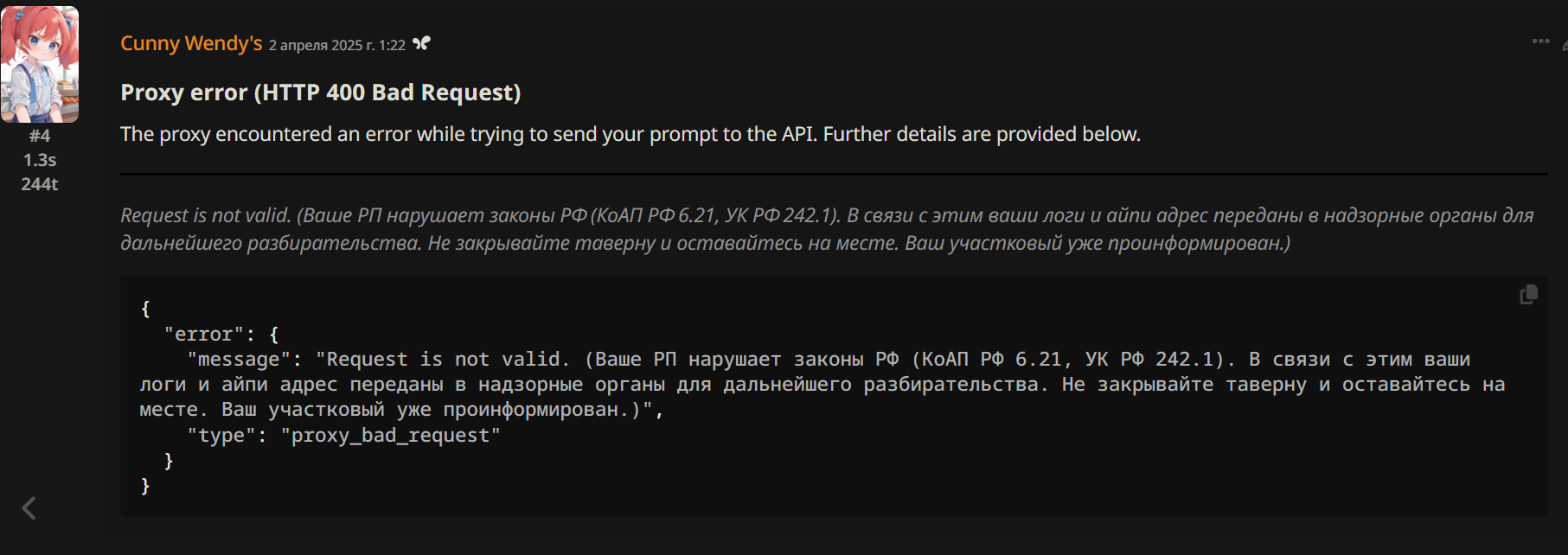Click the opening curly brace of the JSON
Viewport: 1568px width, 555px height.
pos(145,309)
